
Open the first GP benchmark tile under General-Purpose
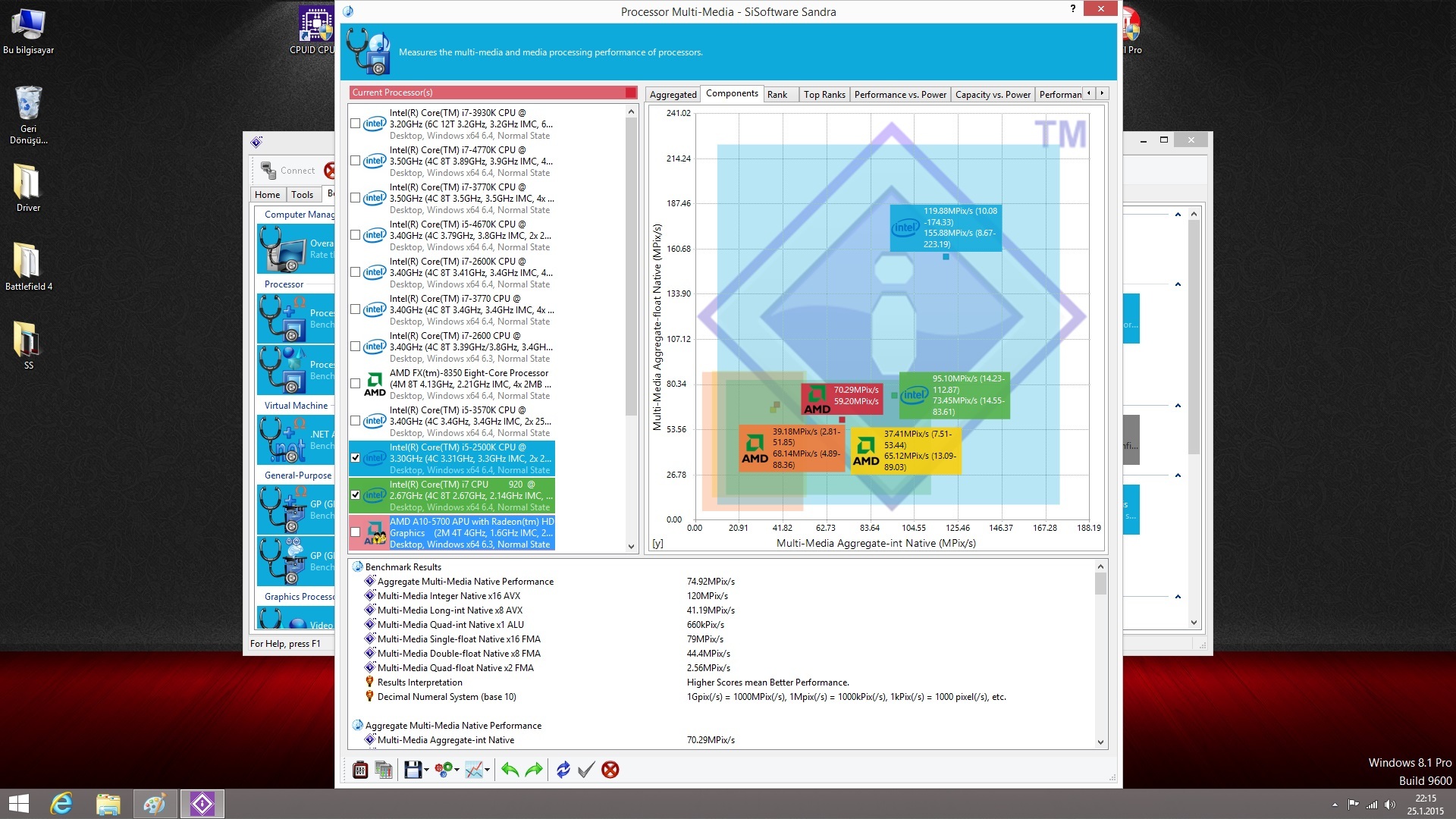[x=296, y=510]
